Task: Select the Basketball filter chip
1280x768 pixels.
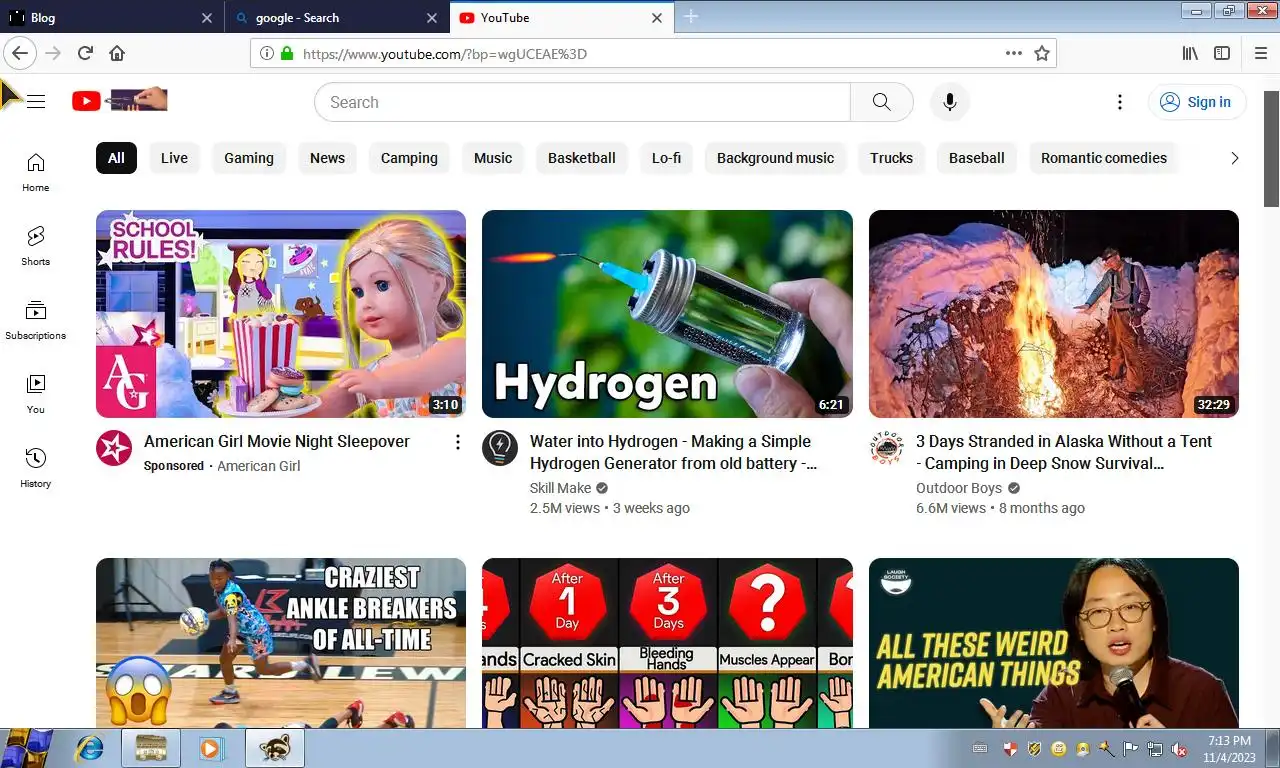Action: point(582,158)
